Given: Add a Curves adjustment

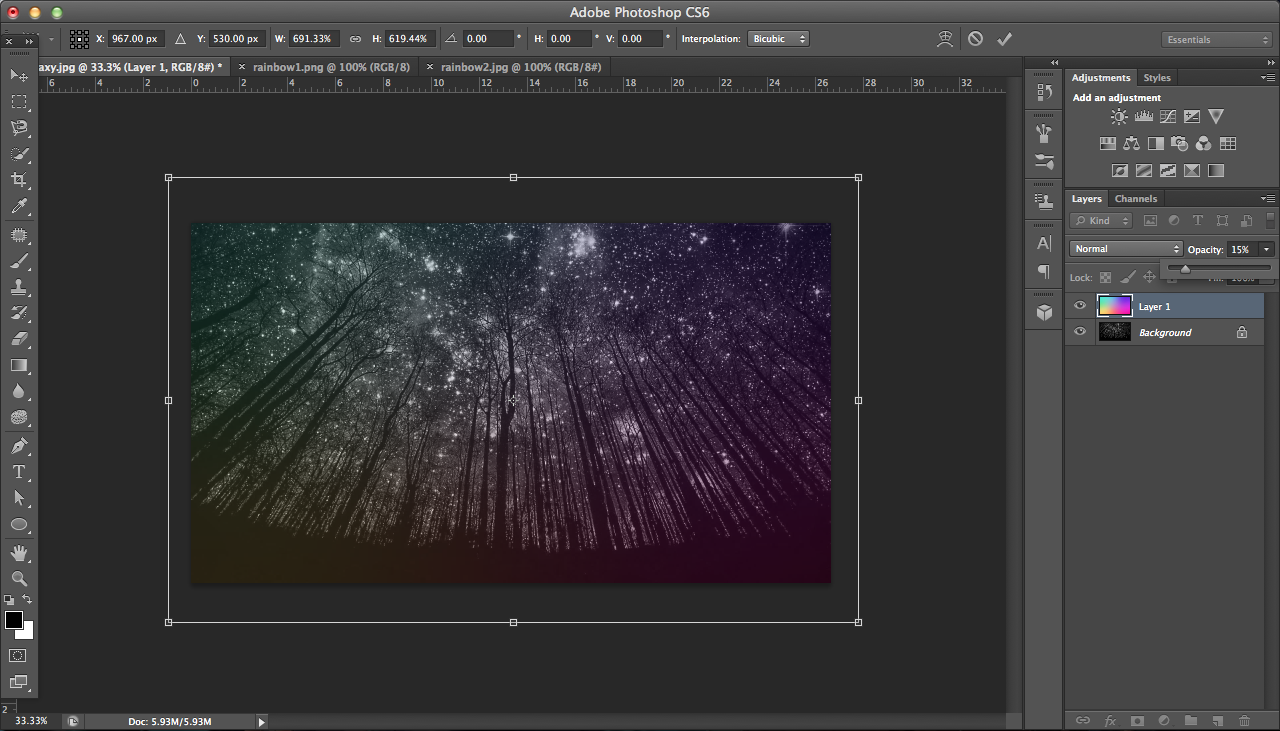Looking at the screenshot, I should click(x=1167, y=117).
